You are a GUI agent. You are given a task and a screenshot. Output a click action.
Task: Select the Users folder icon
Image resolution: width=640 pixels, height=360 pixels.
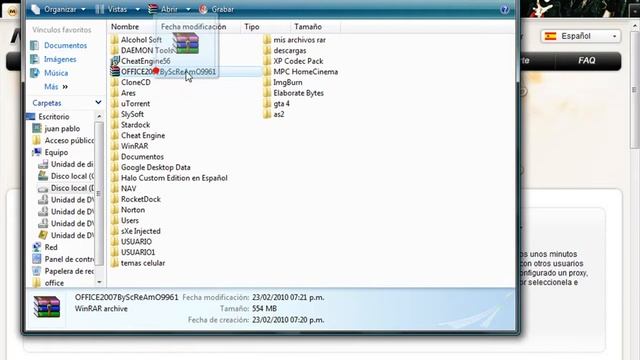115,220
